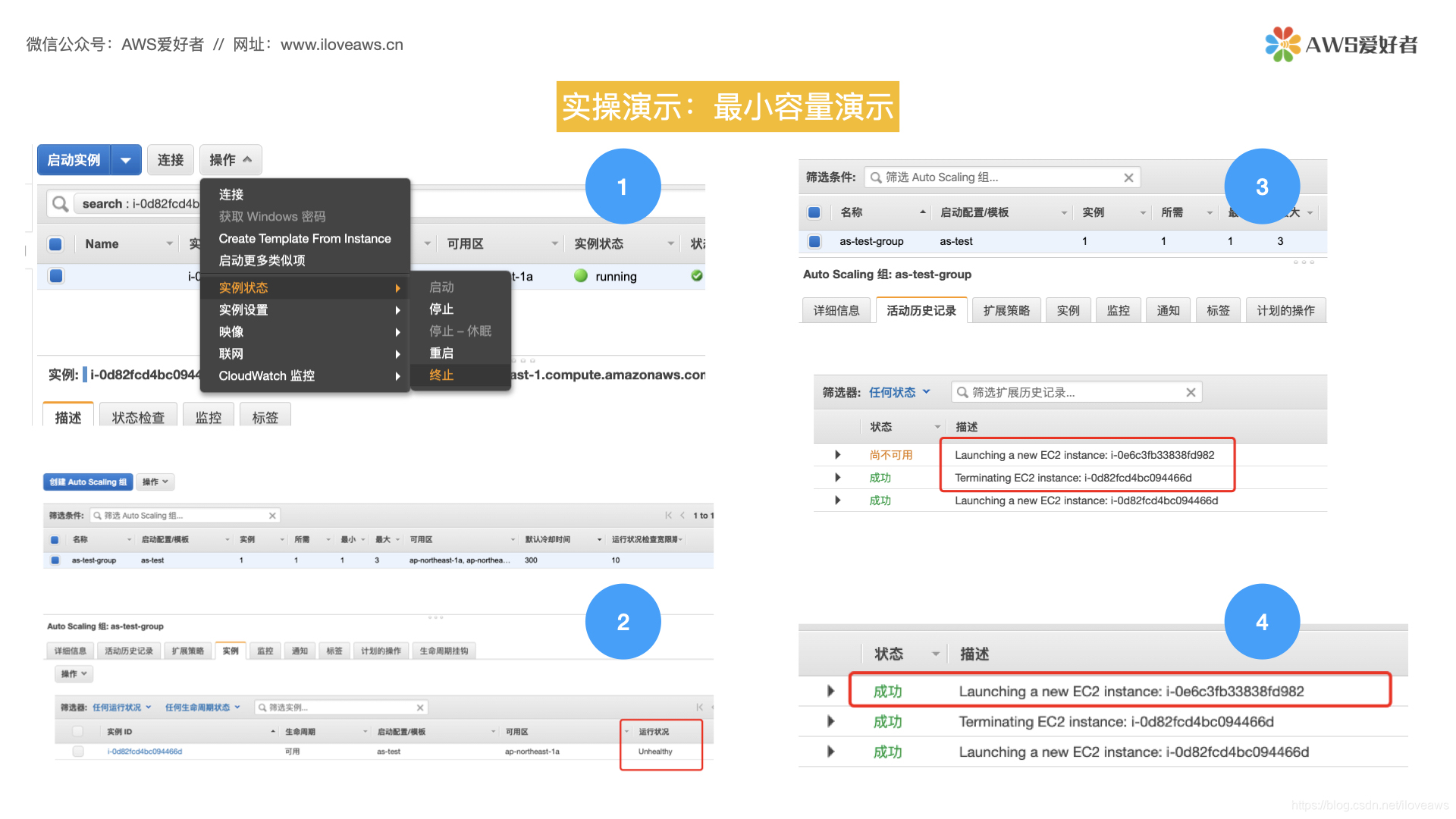This screenshot has height=819, width=1456.
Task: Expand third activity row in history list
Action: click(x=836, y=503)
